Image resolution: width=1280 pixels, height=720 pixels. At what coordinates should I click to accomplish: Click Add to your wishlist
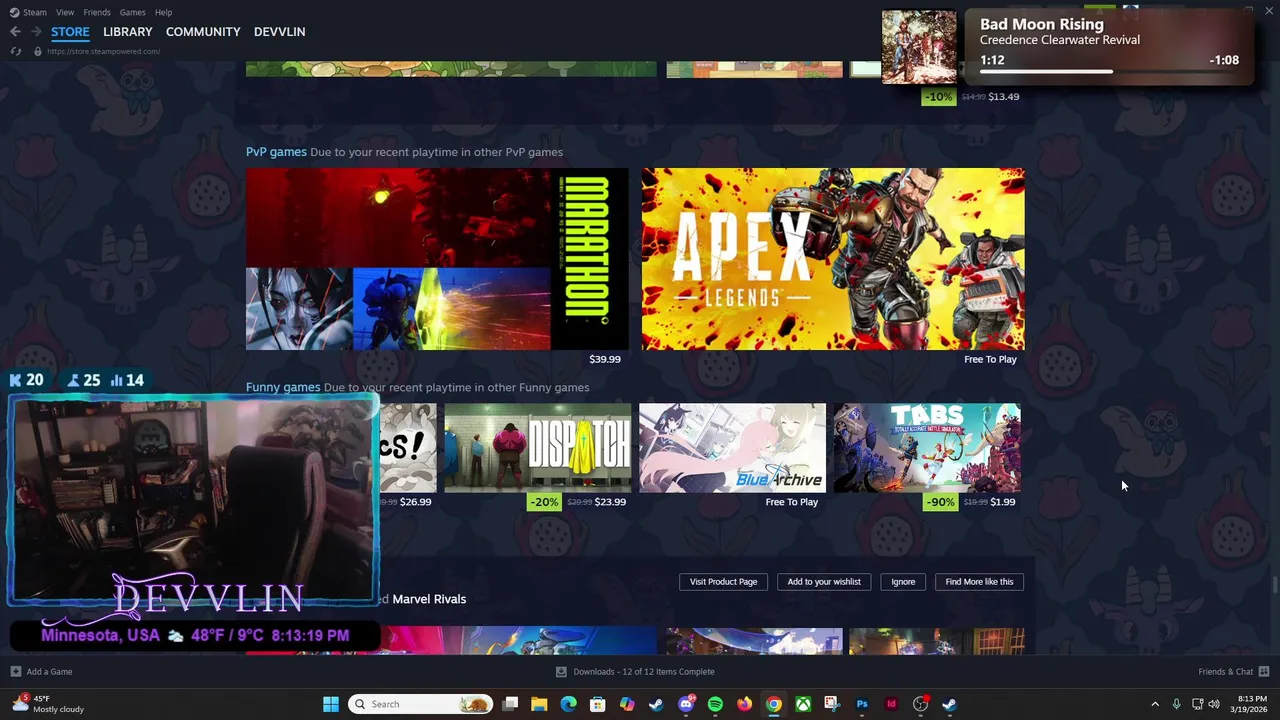coord(824,582)
